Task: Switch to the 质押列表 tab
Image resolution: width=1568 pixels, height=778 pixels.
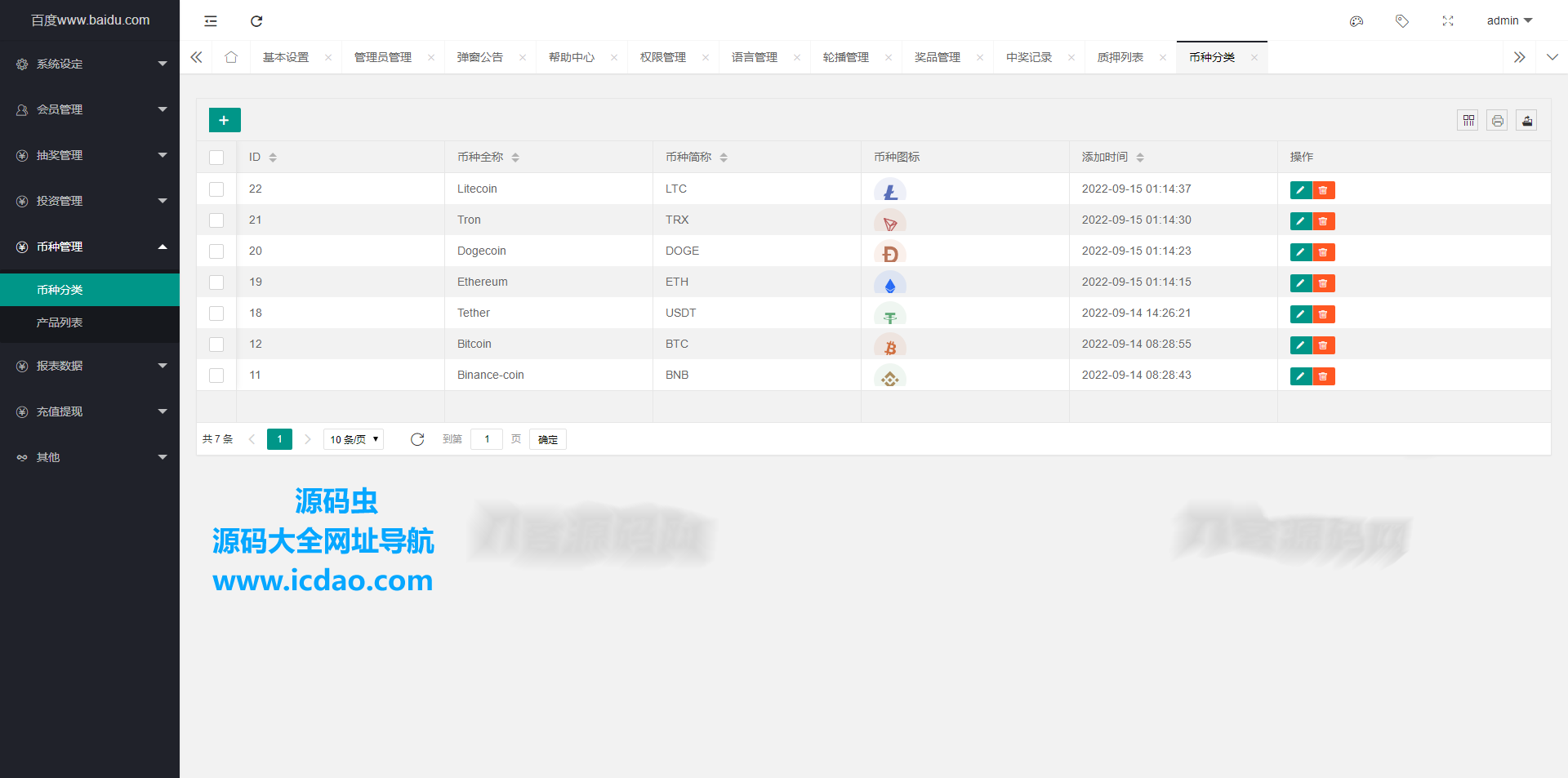Action: (1120, 57)
